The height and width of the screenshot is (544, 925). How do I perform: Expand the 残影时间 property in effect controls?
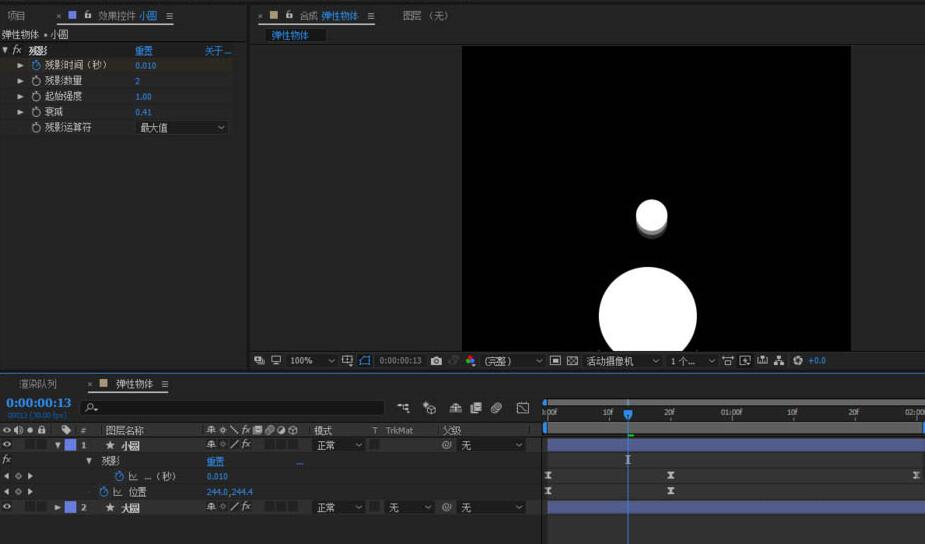point(20,65)
